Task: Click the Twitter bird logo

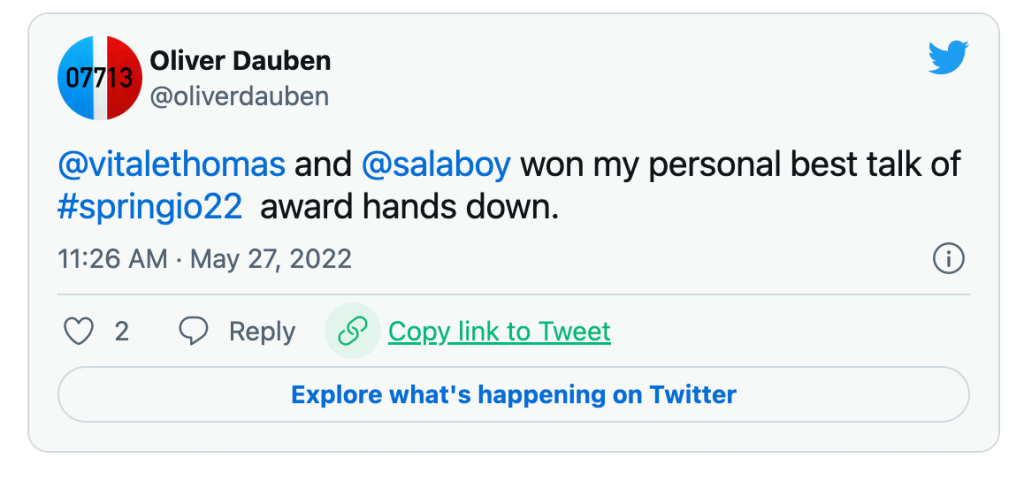Action: 948,57
